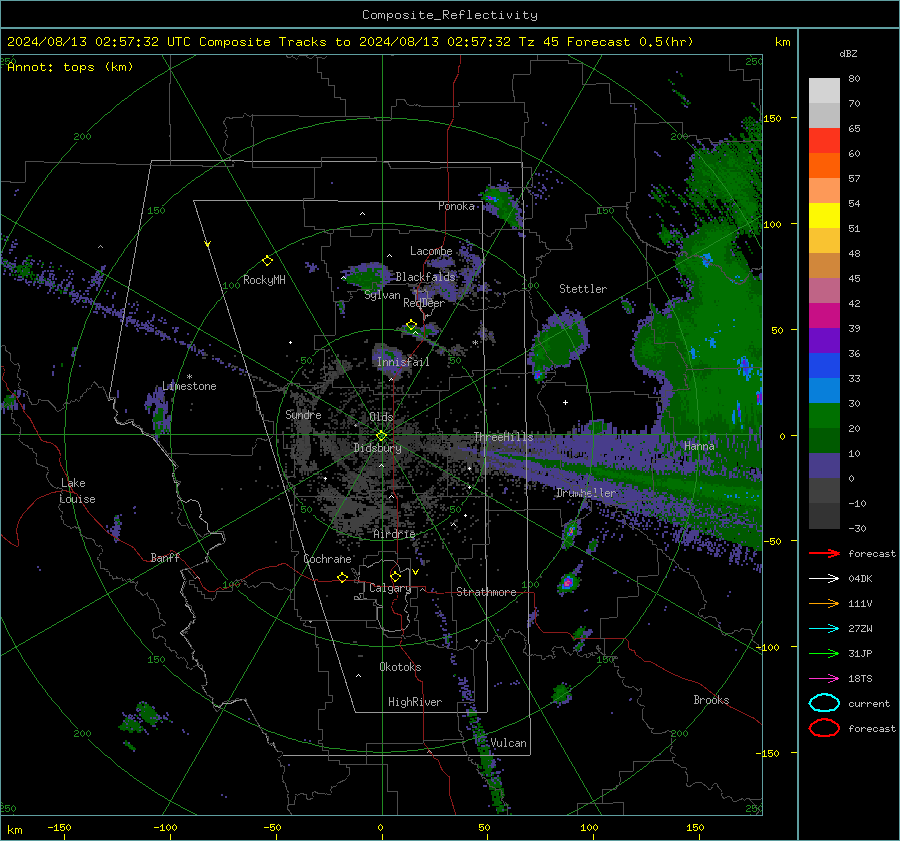Click the '-30' value in dBZ scale

856,528
